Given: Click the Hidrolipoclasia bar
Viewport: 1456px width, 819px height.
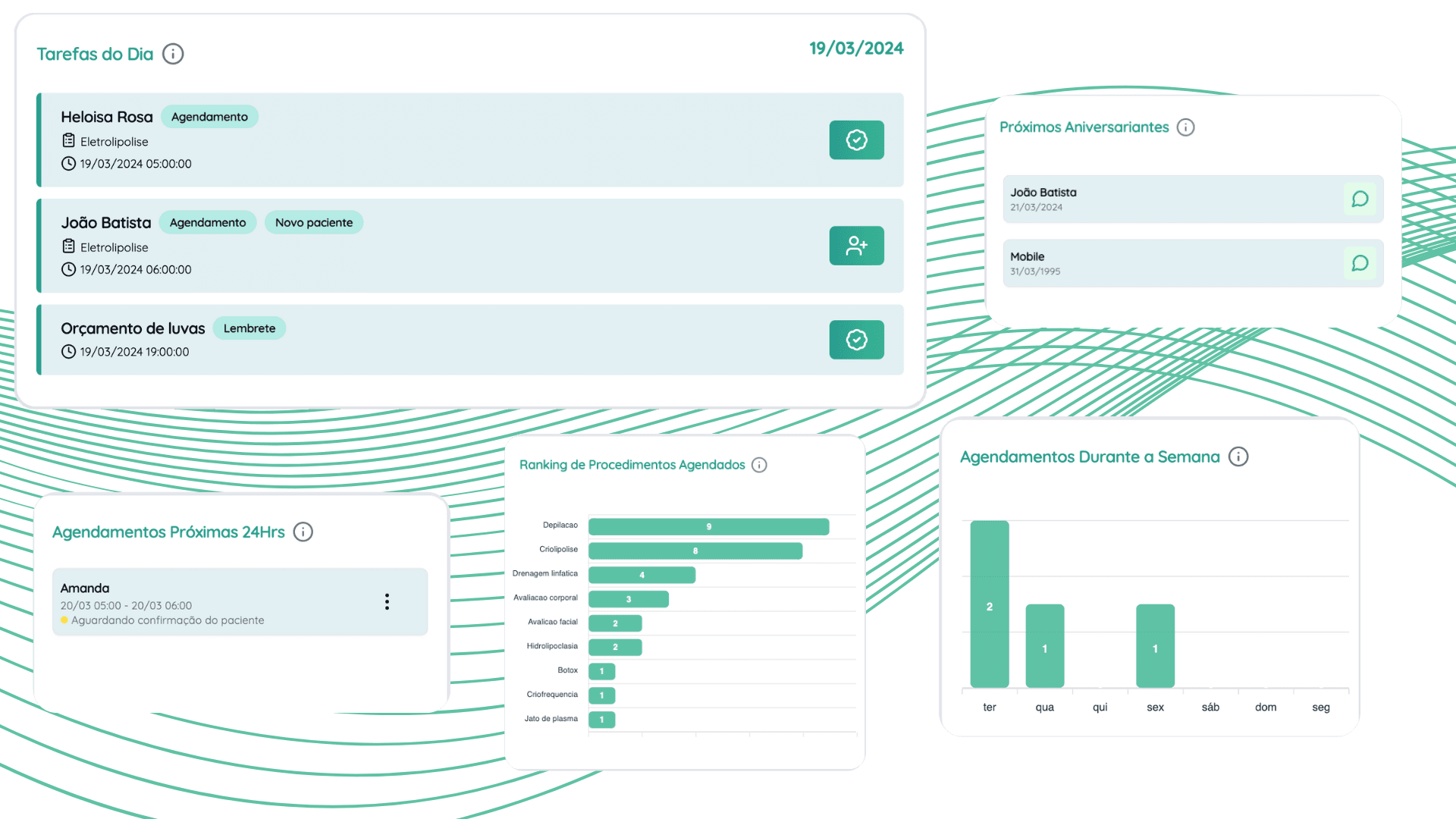Looking at the screenshot, I should tap(615, 647).
